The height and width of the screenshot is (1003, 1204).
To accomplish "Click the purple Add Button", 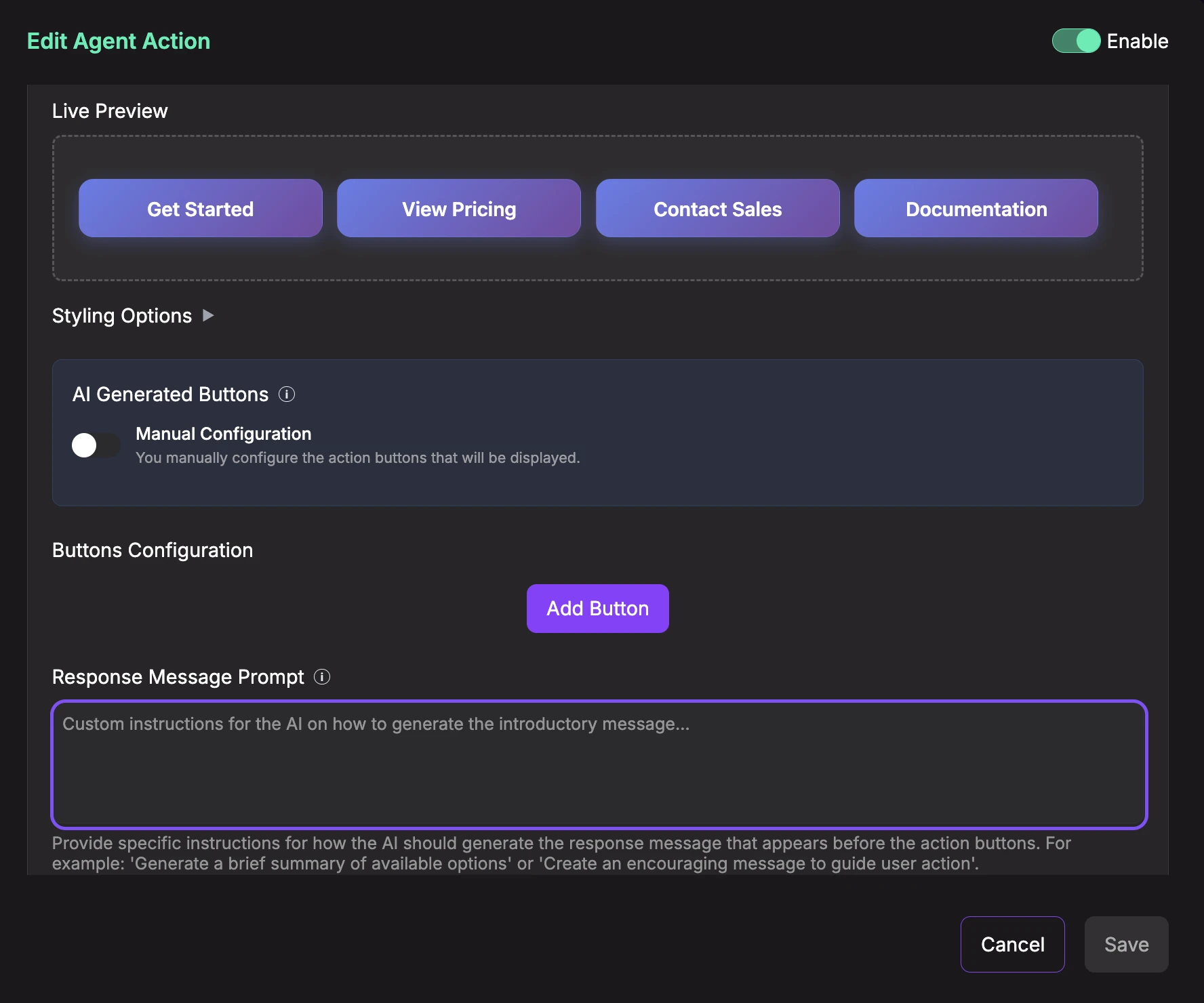I will [x=597, y=609].
